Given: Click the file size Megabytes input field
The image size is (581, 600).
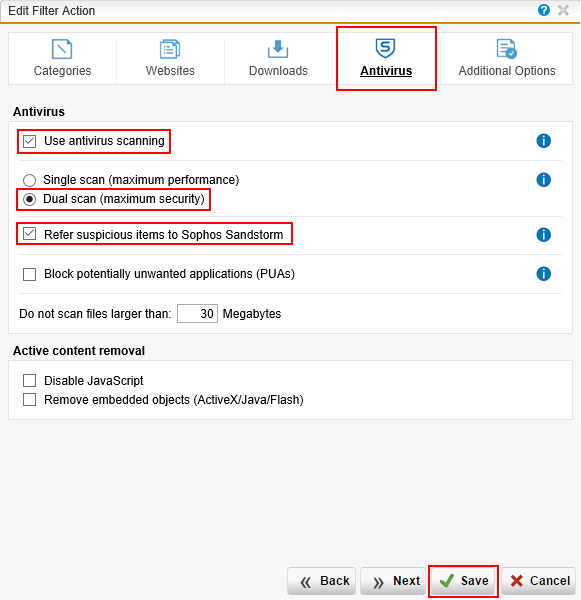Looking at the screenshot, I should click(x=197, y=314).
